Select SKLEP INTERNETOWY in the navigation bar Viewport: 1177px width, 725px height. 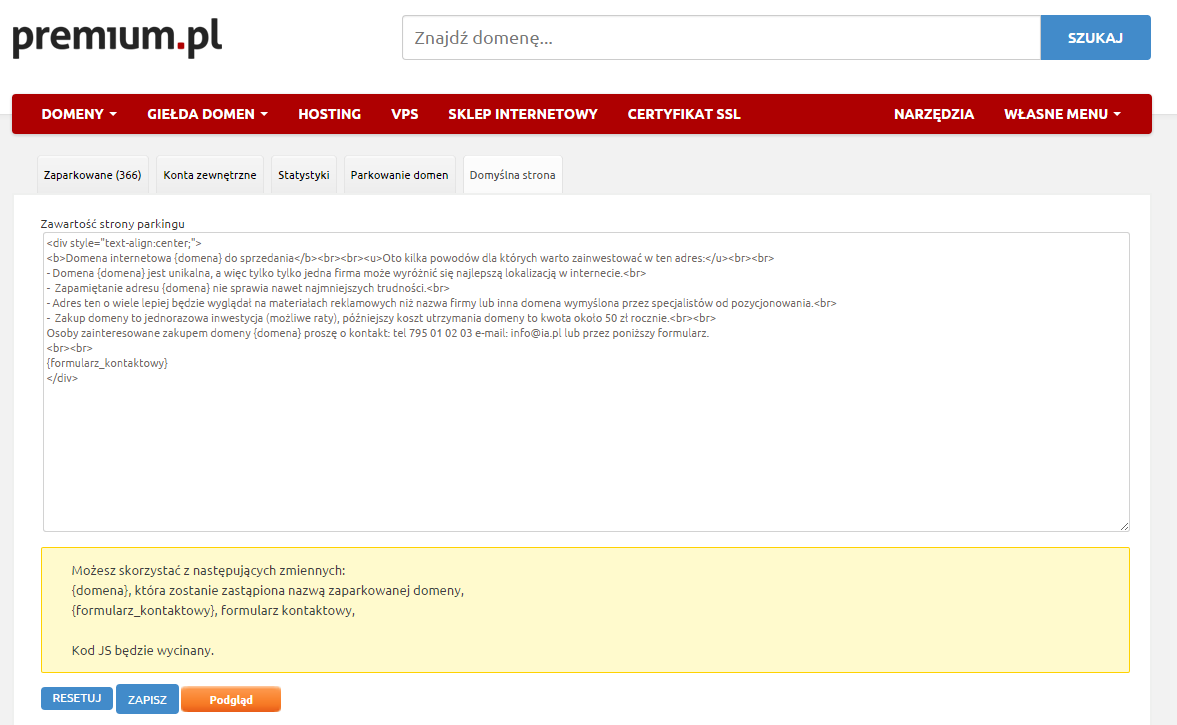coord(522,114)
